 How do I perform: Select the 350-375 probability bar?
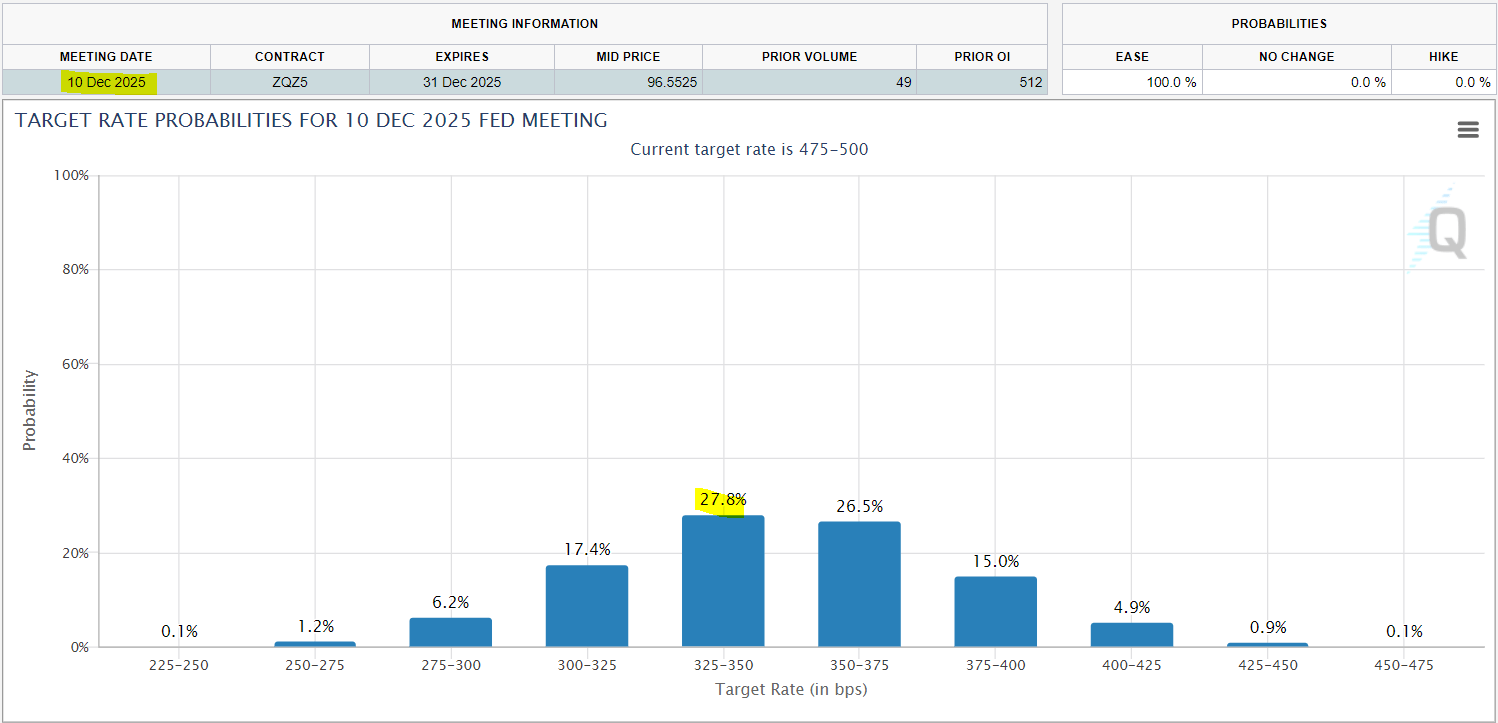tap(860, 583)
